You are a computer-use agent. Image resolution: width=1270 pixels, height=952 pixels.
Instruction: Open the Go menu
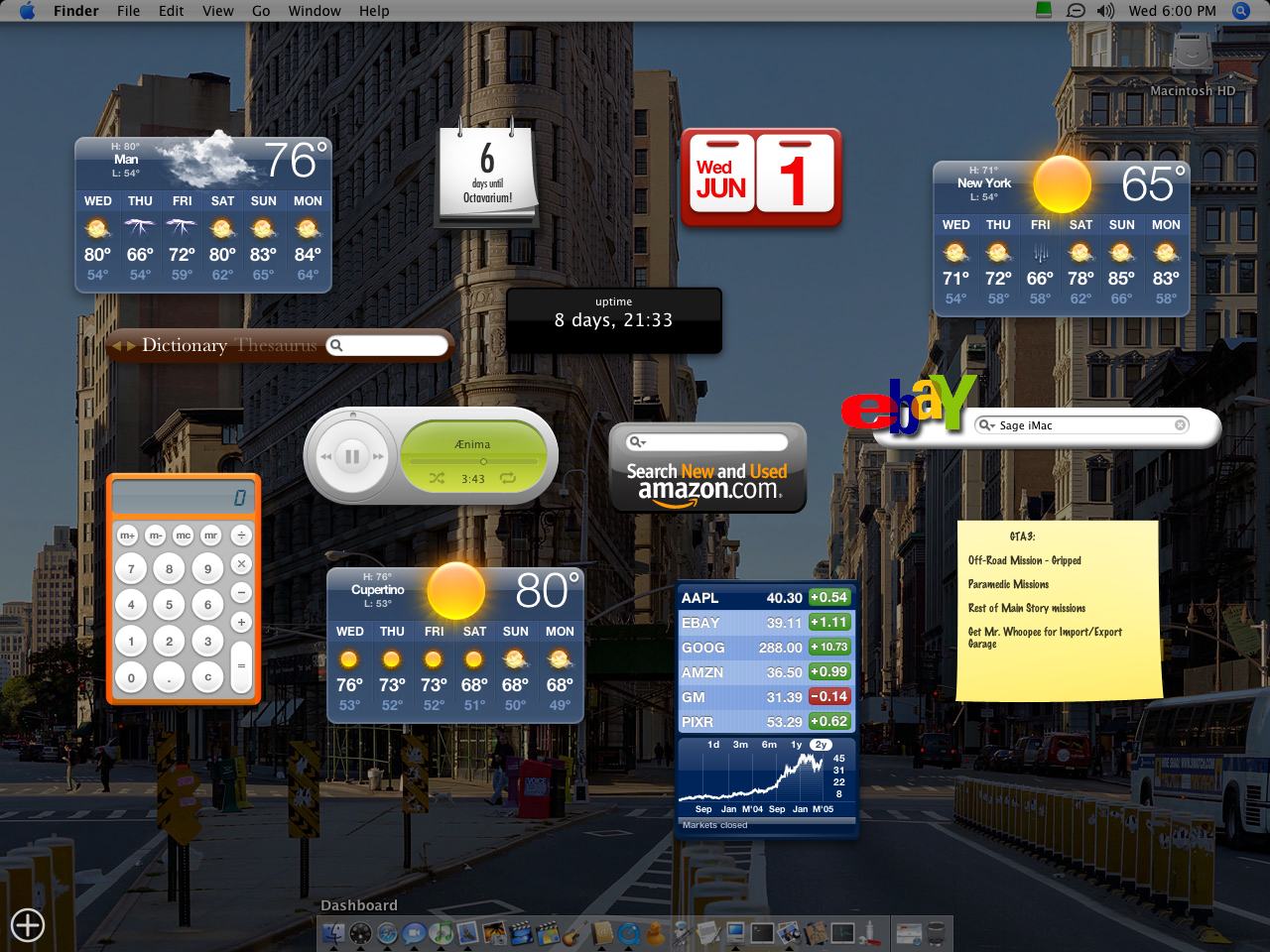(261, 11)
